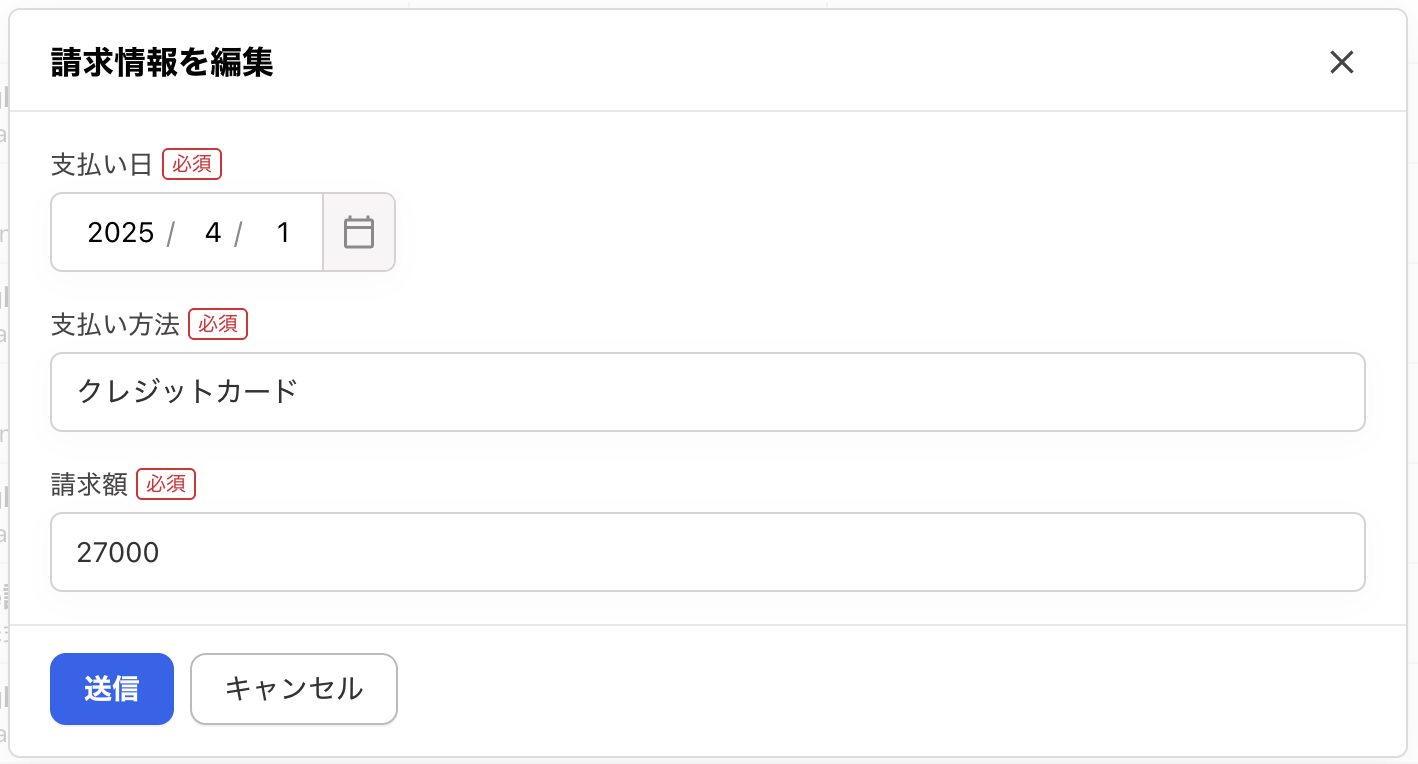Select the day segment showing 1
The height and width of the screenshot is (764, 1418).
click(283, 233)
